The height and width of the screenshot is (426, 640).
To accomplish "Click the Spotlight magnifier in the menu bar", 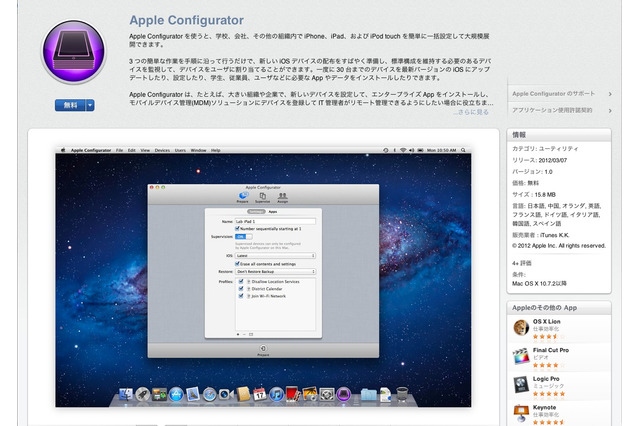I will pos(463,150).
